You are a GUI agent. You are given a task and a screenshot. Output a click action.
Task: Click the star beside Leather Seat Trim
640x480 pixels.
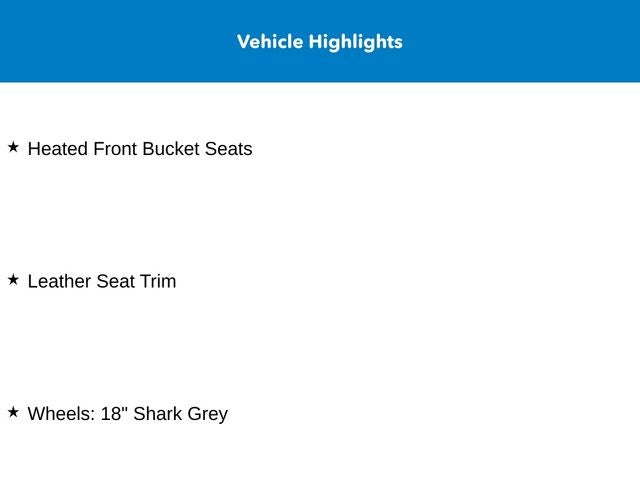point(13,280)
